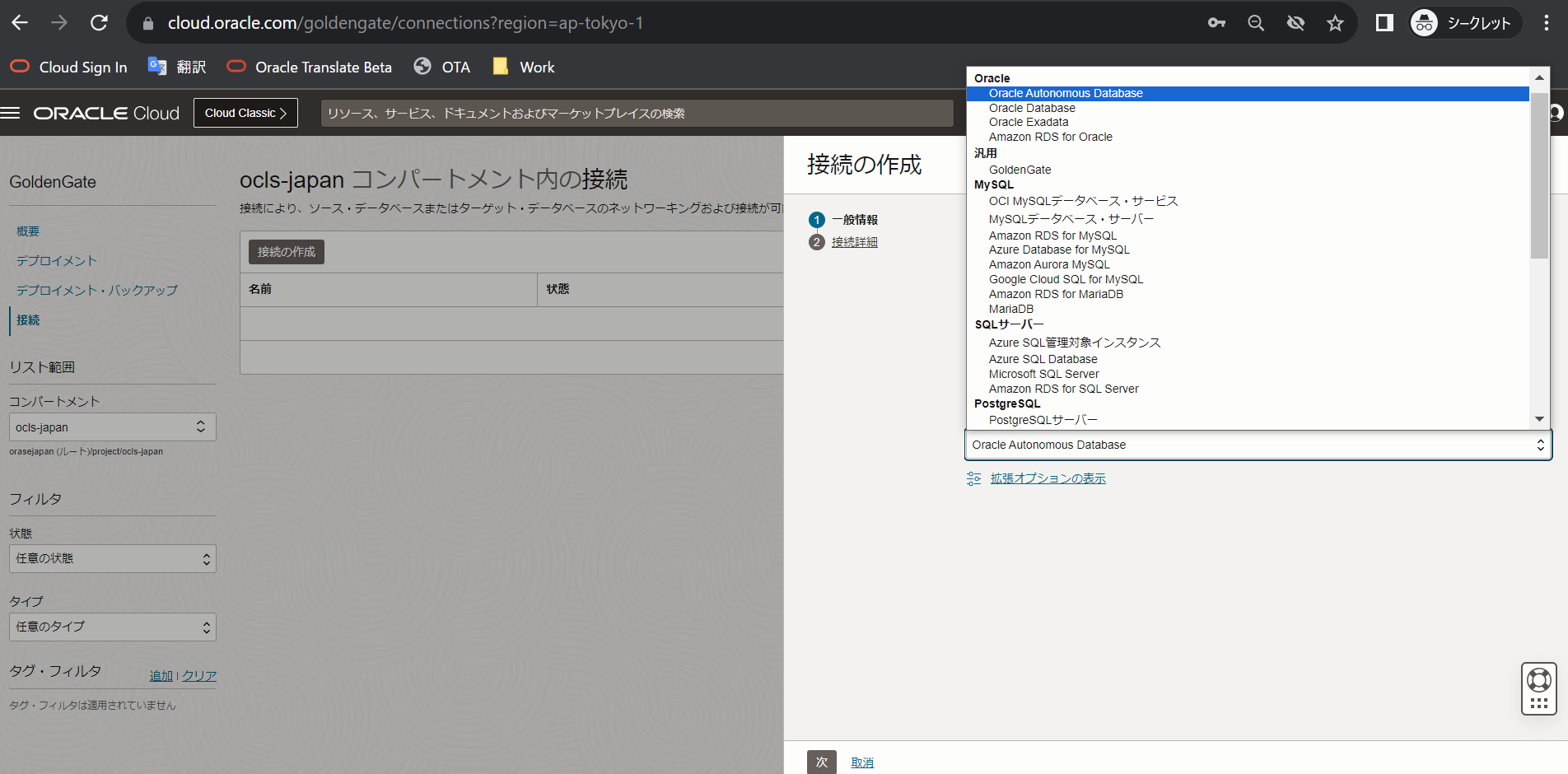Select Azure SQL管理対象インスタンス option
Screen dimensions: 1568x774
(1075, 343)
